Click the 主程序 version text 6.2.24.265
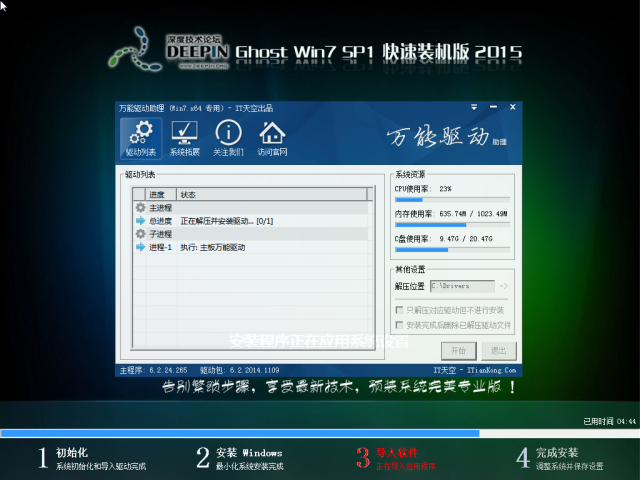The height and width of the screenshot is (480, 640). (168, 370)
